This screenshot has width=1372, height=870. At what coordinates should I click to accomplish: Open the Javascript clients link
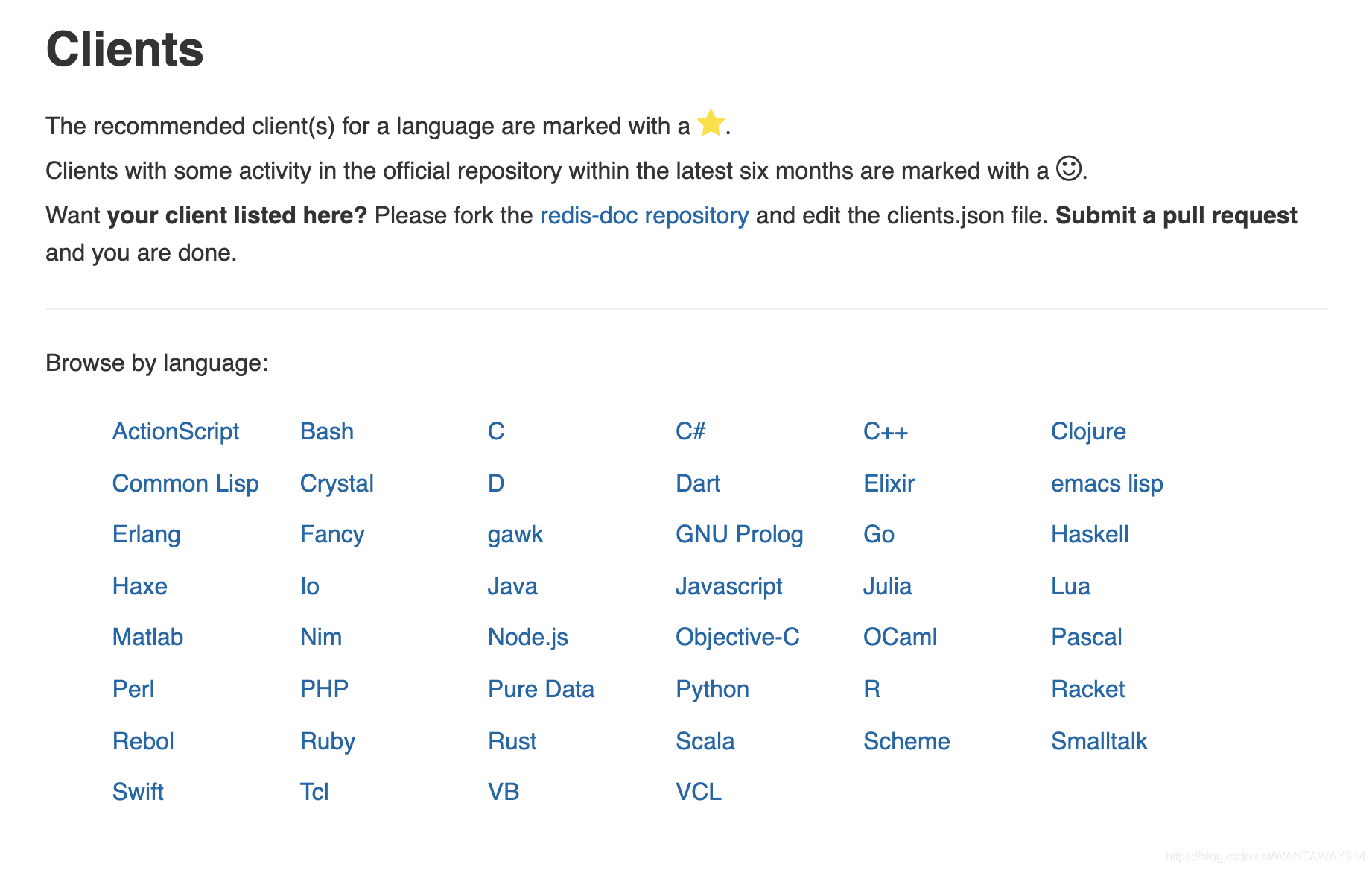pos(729,586)
